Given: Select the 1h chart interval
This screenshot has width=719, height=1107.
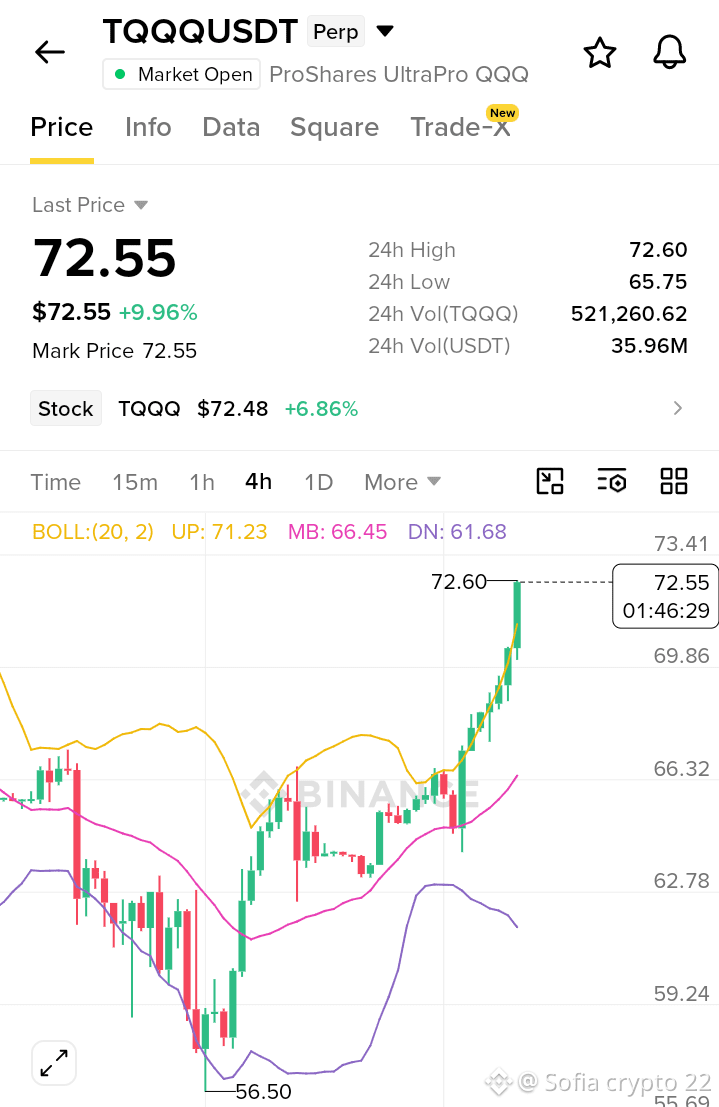Looking at the screenshot, I should coord(202,482).
